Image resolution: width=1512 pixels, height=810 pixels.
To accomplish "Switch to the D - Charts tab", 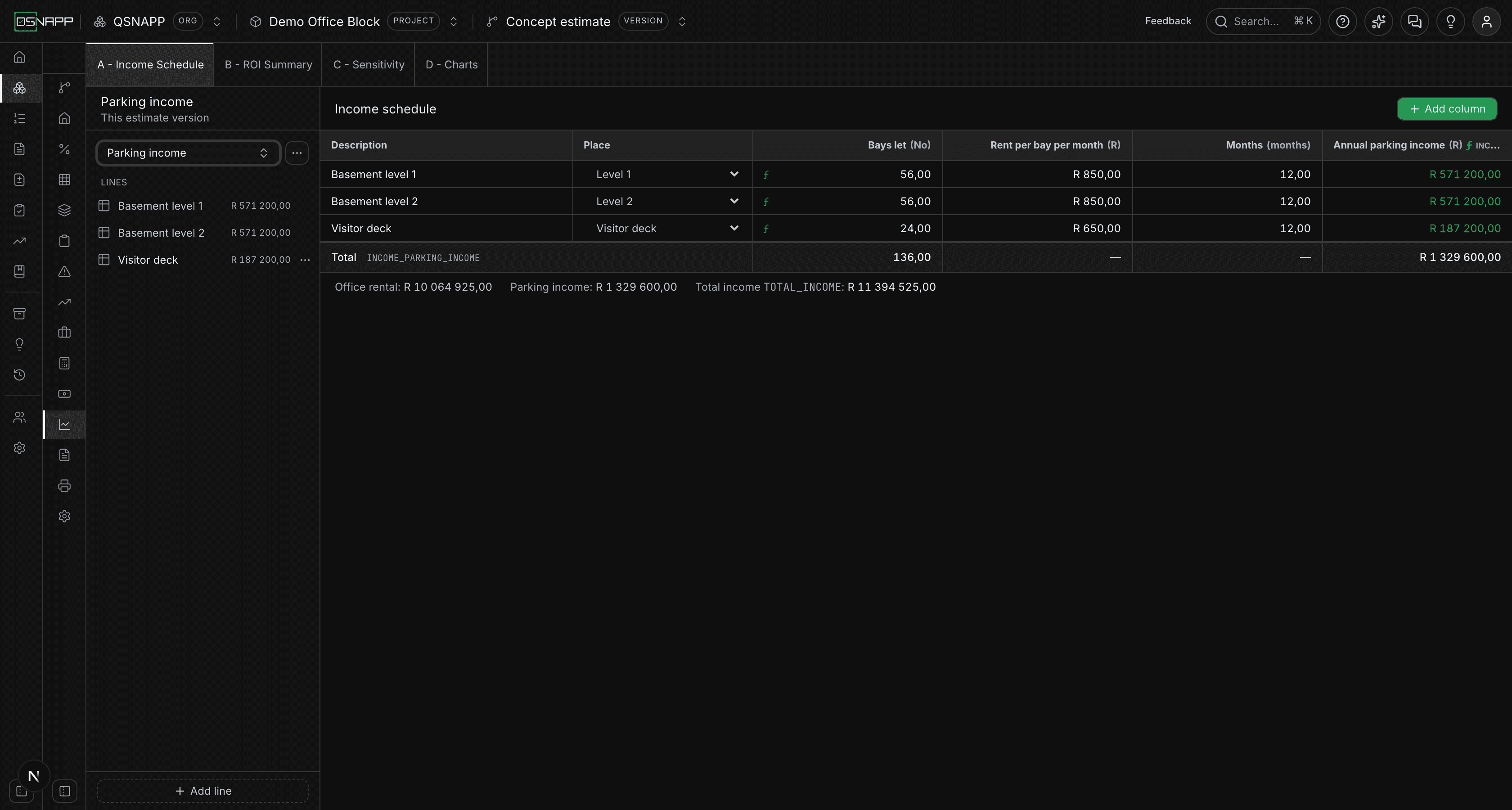I will (x=451, y=64).
